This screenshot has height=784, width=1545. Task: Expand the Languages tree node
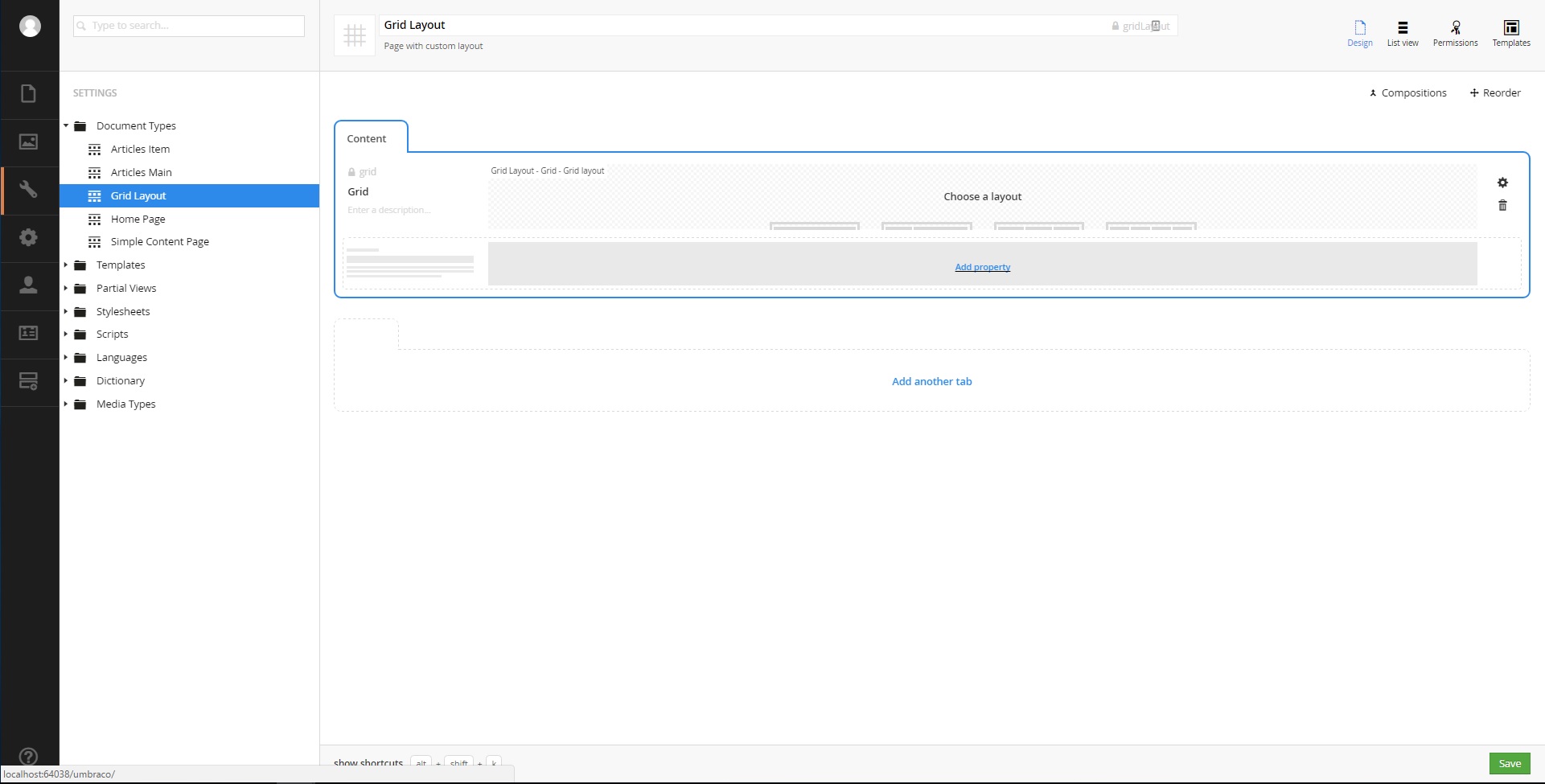pos(66,358)
